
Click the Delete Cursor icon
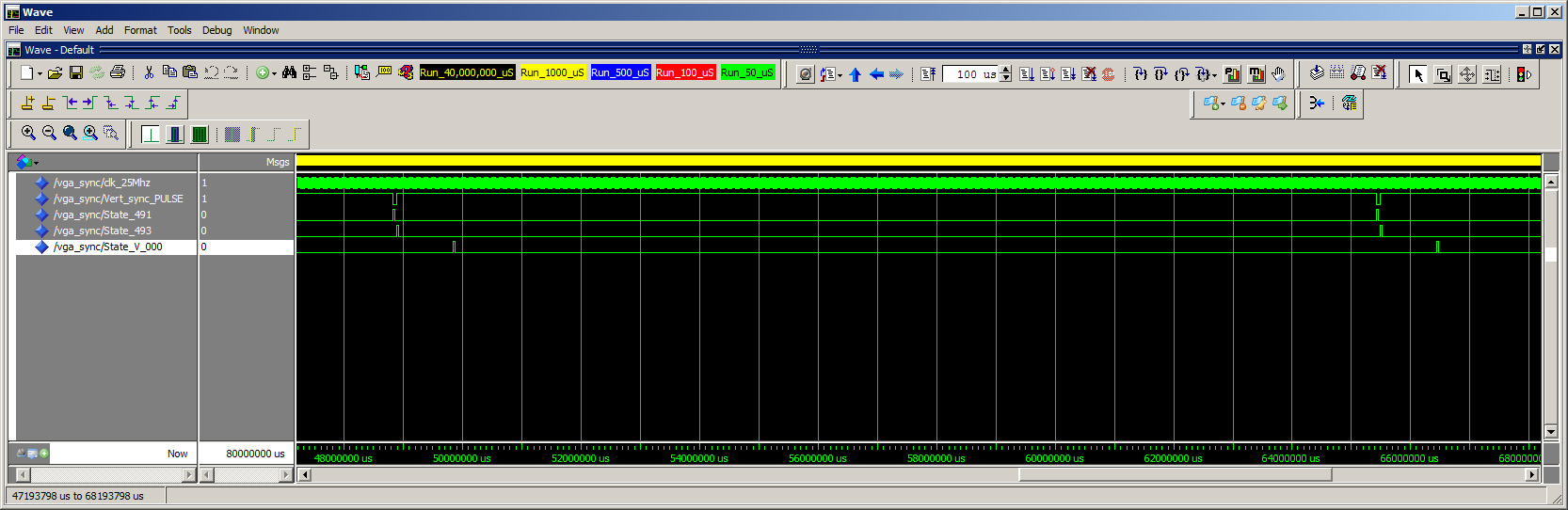[x=48, y=103]
